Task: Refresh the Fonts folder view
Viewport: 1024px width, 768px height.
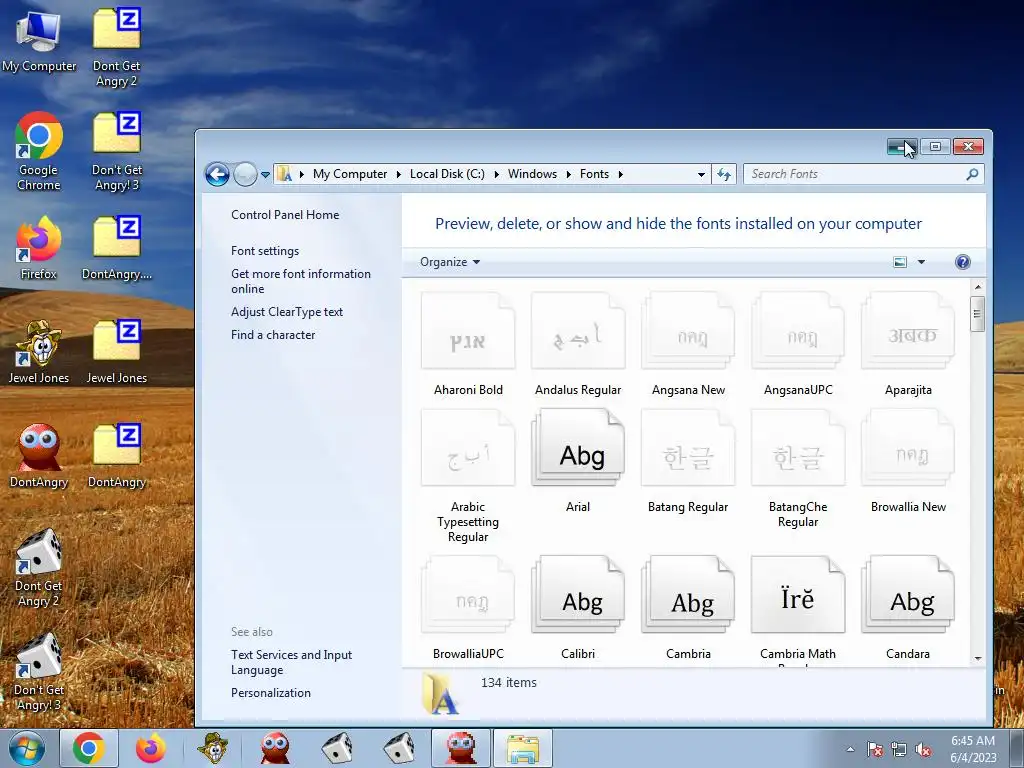Action: point(724,174)
